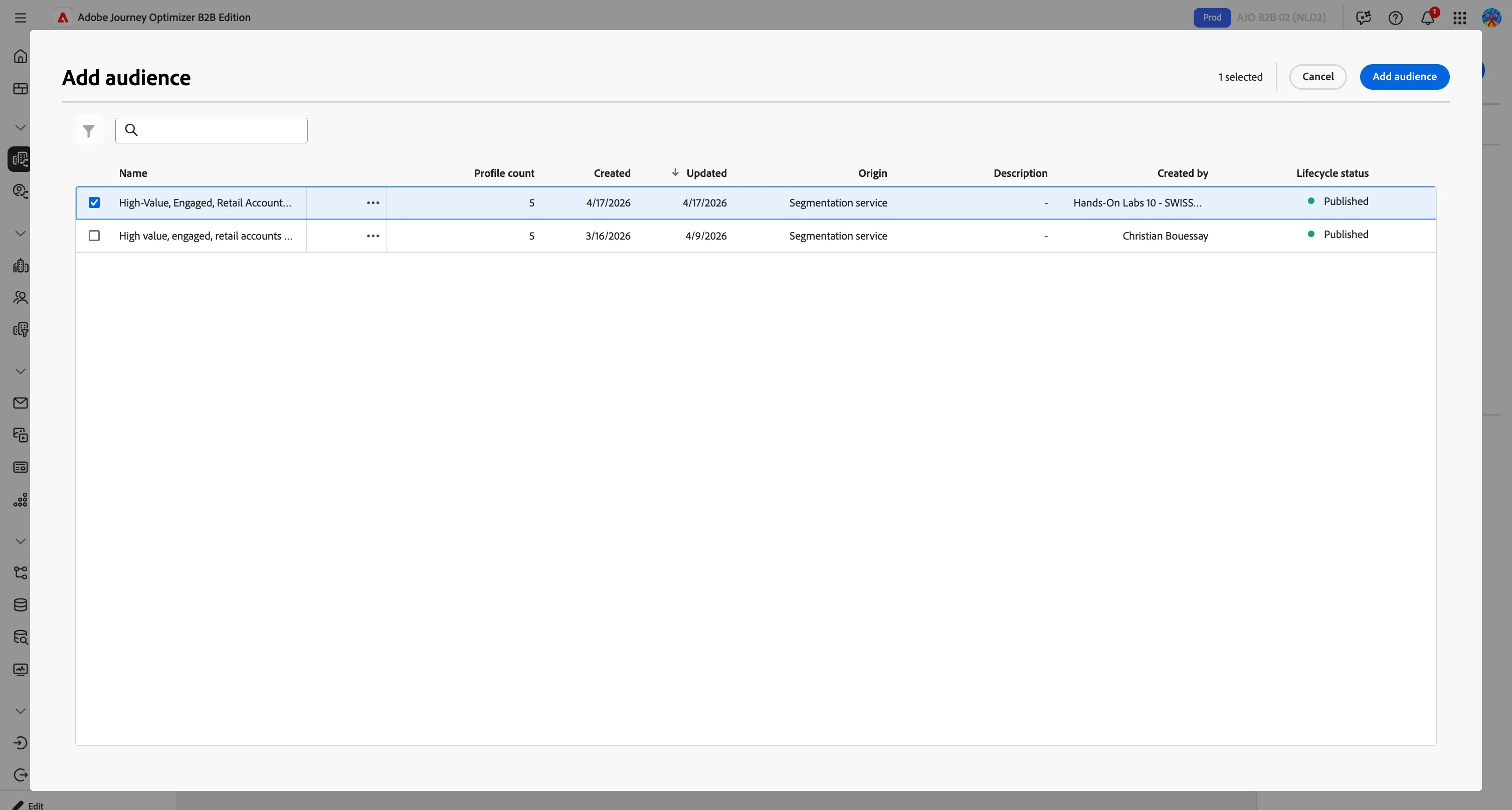The image size is (1512, 810).
Task: Open the monitoring screen icon in sidebar
Action: (x=21, y=670)
